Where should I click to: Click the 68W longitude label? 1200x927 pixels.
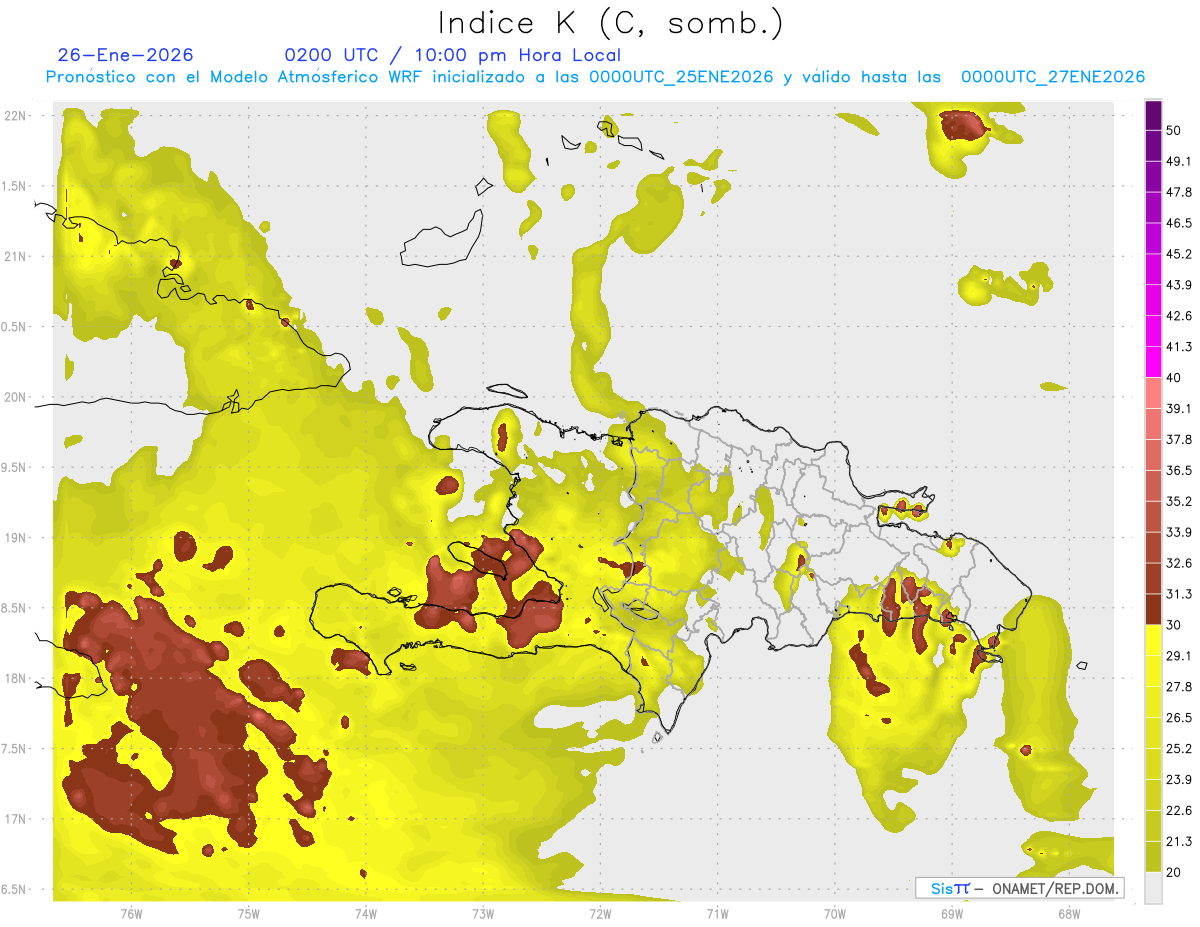coord(1068,913)
